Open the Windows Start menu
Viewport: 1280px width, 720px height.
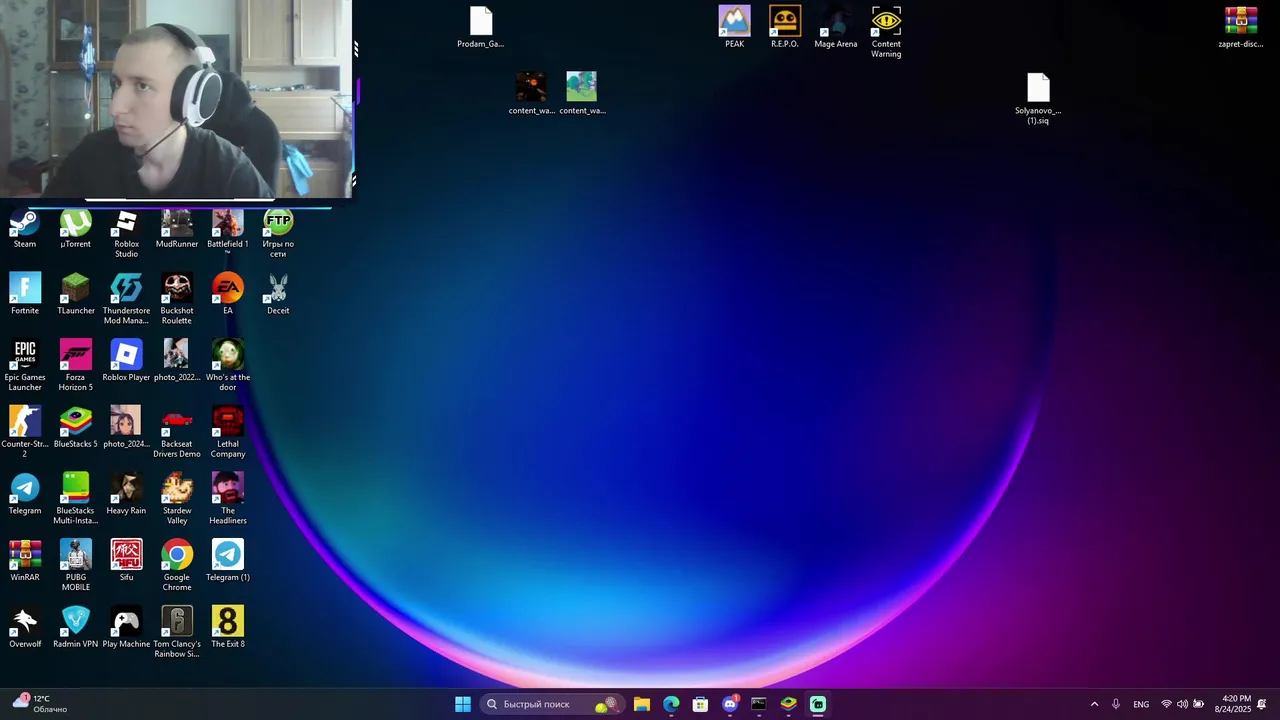463,704
